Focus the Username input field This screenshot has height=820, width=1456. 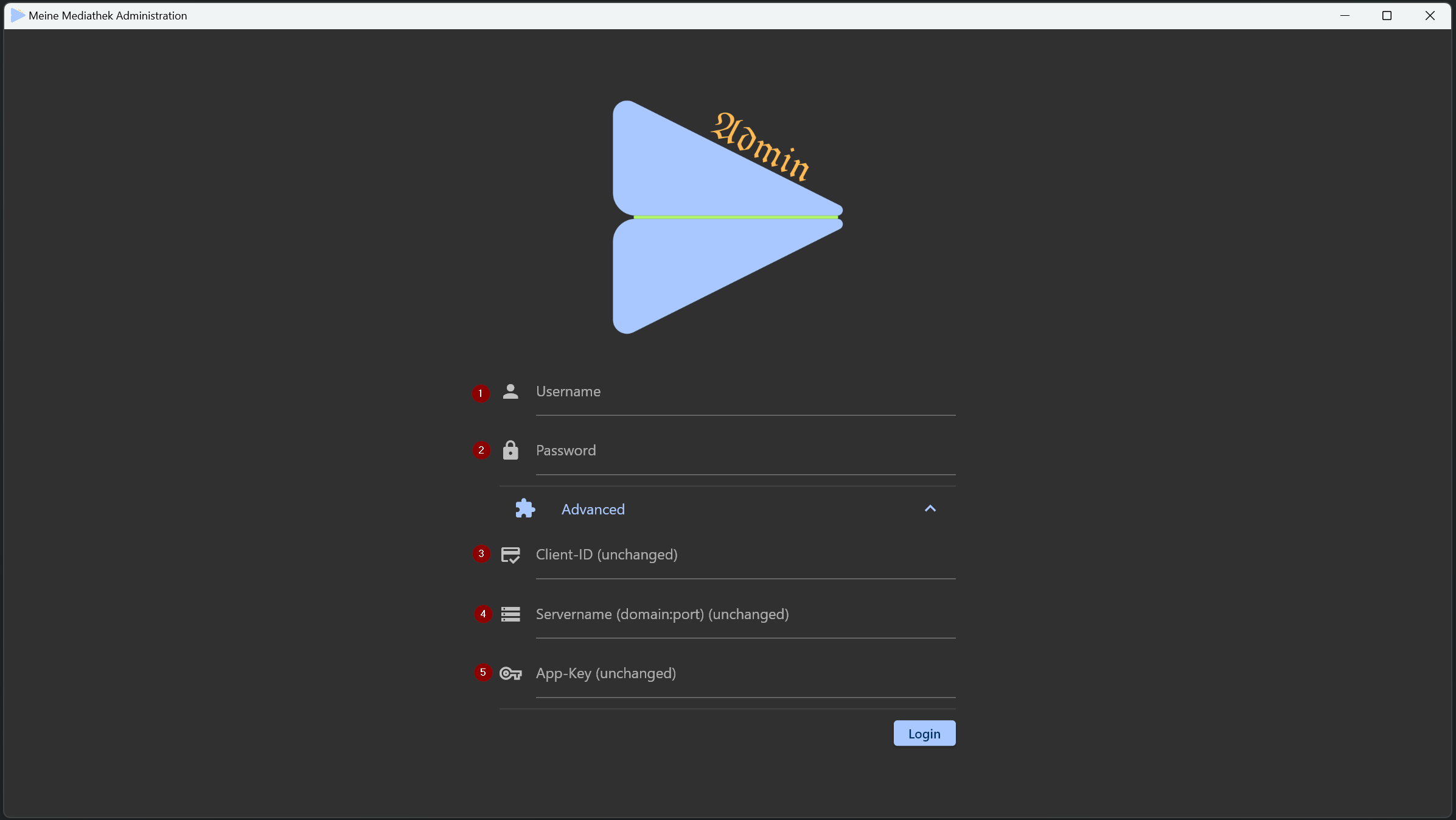pos(745,393)
